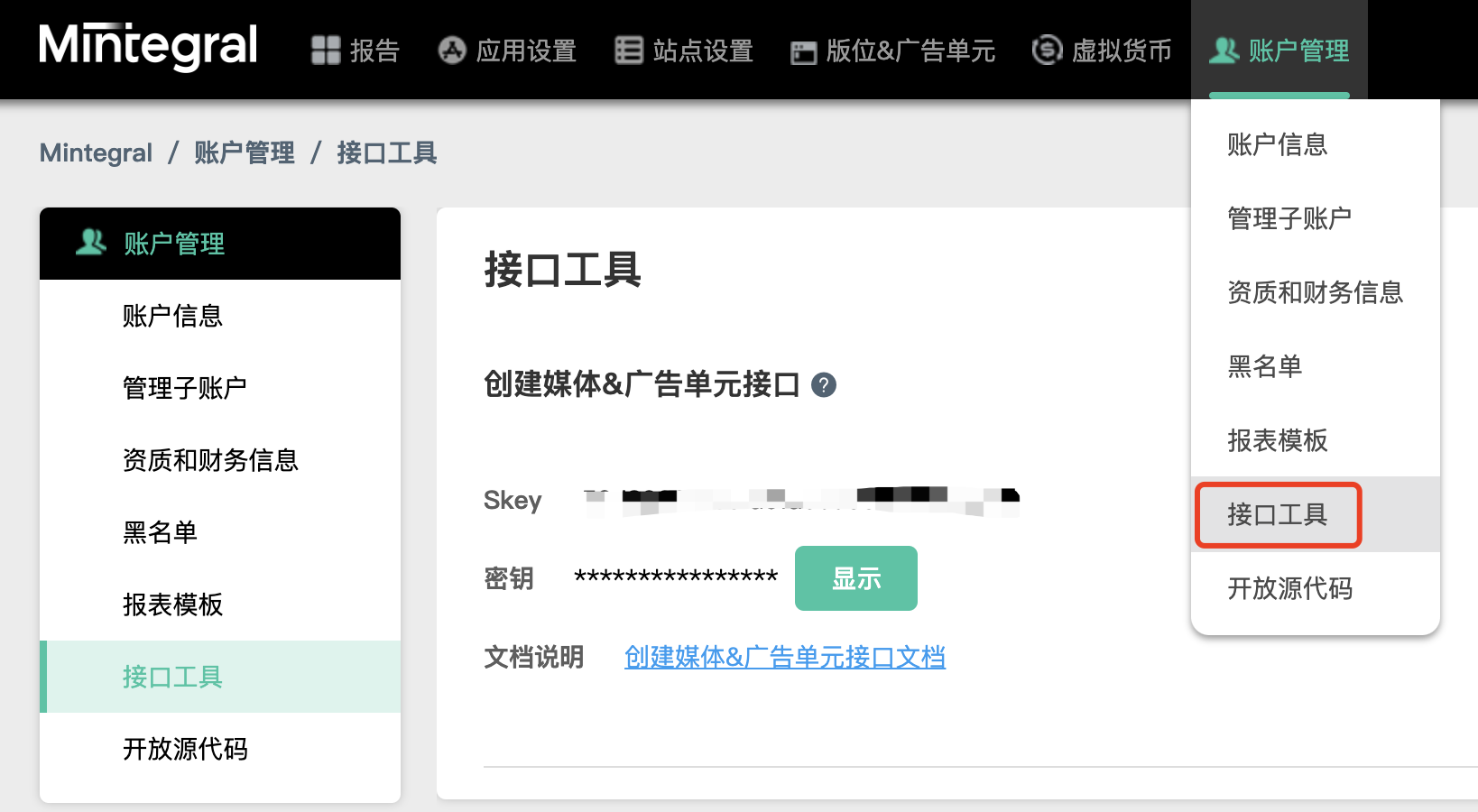
Task: Click the 账户管理 user icon in navbar
Action: [x=1224, y=51]
